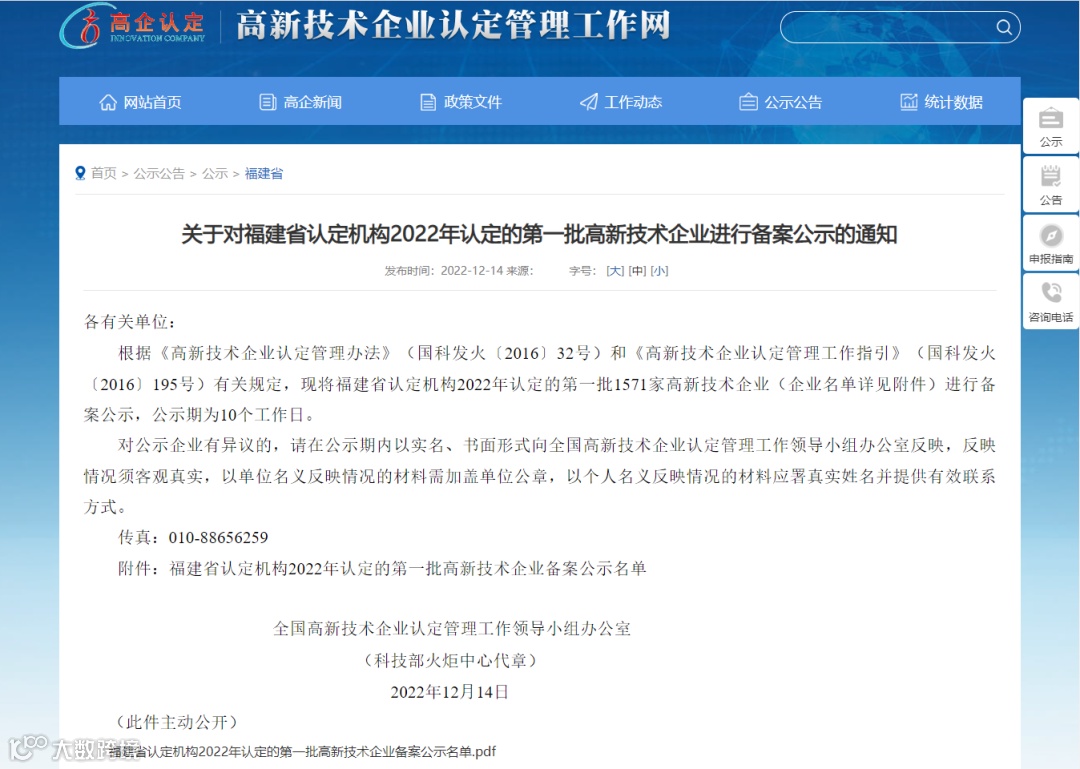Click the briefcase icon beside 公示公告

(x=748, y=103)
